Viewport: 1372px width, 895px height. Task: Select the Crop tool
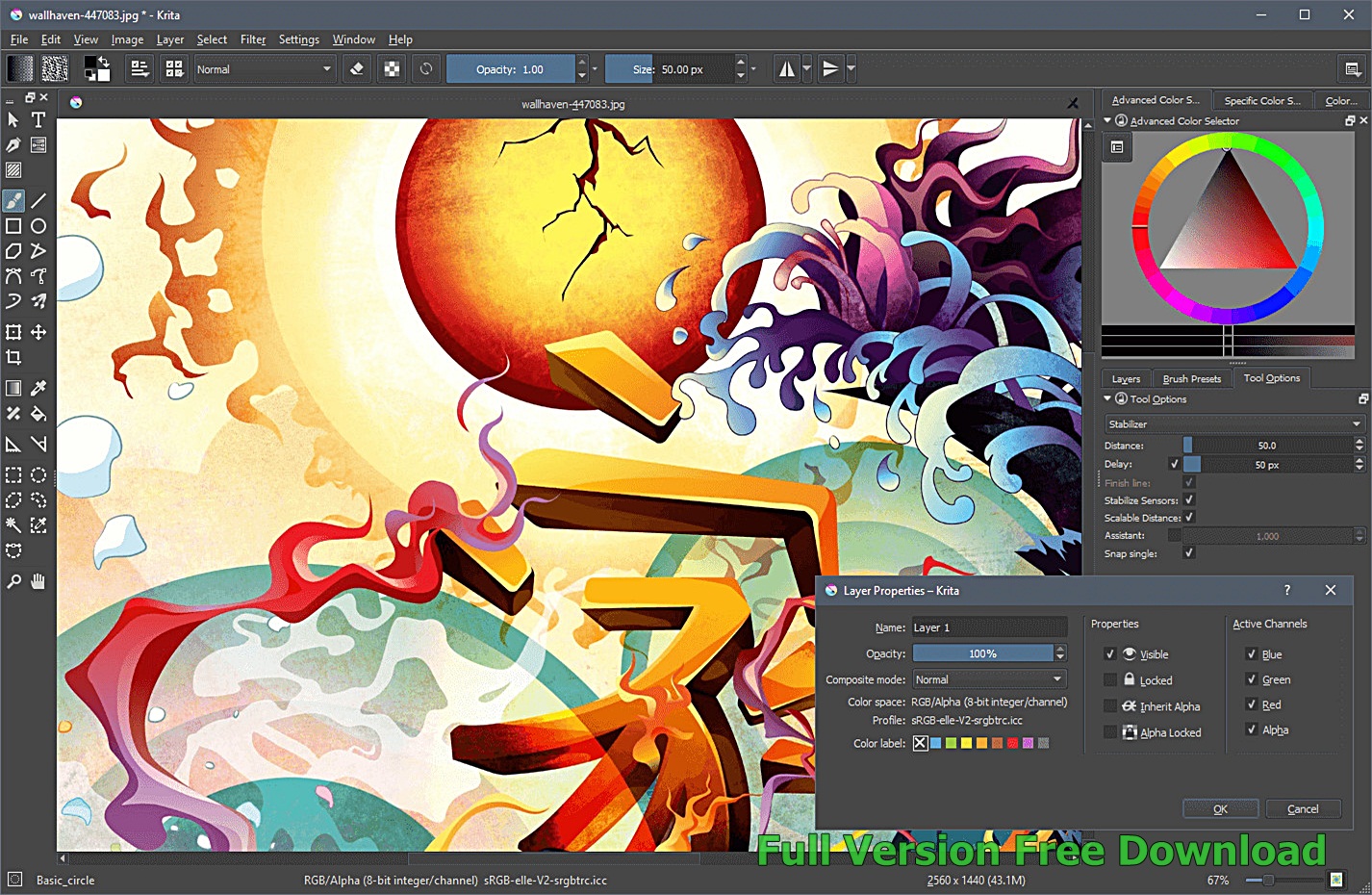13,357
